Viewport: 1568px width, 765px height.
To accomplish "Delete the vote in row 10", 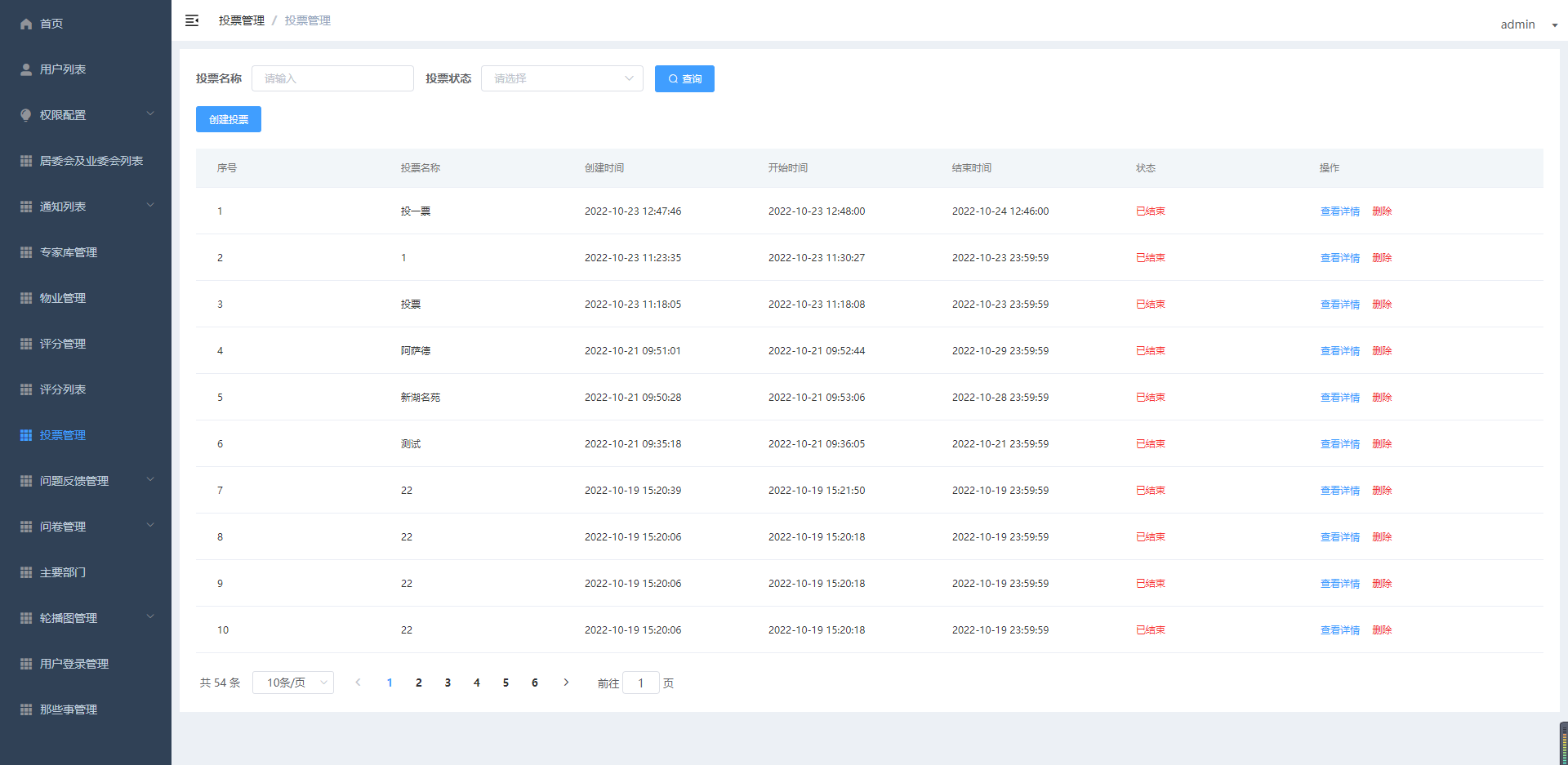I will (1382, 630).
